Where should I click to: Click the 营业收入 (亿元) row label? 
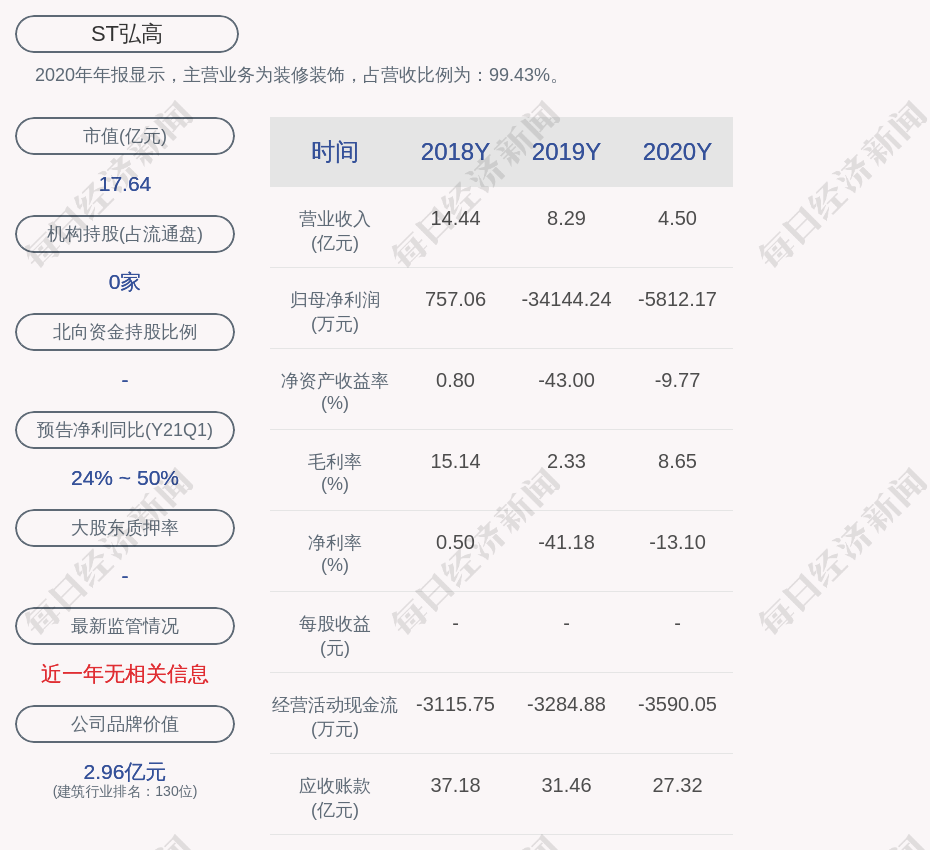click(335, 231)
